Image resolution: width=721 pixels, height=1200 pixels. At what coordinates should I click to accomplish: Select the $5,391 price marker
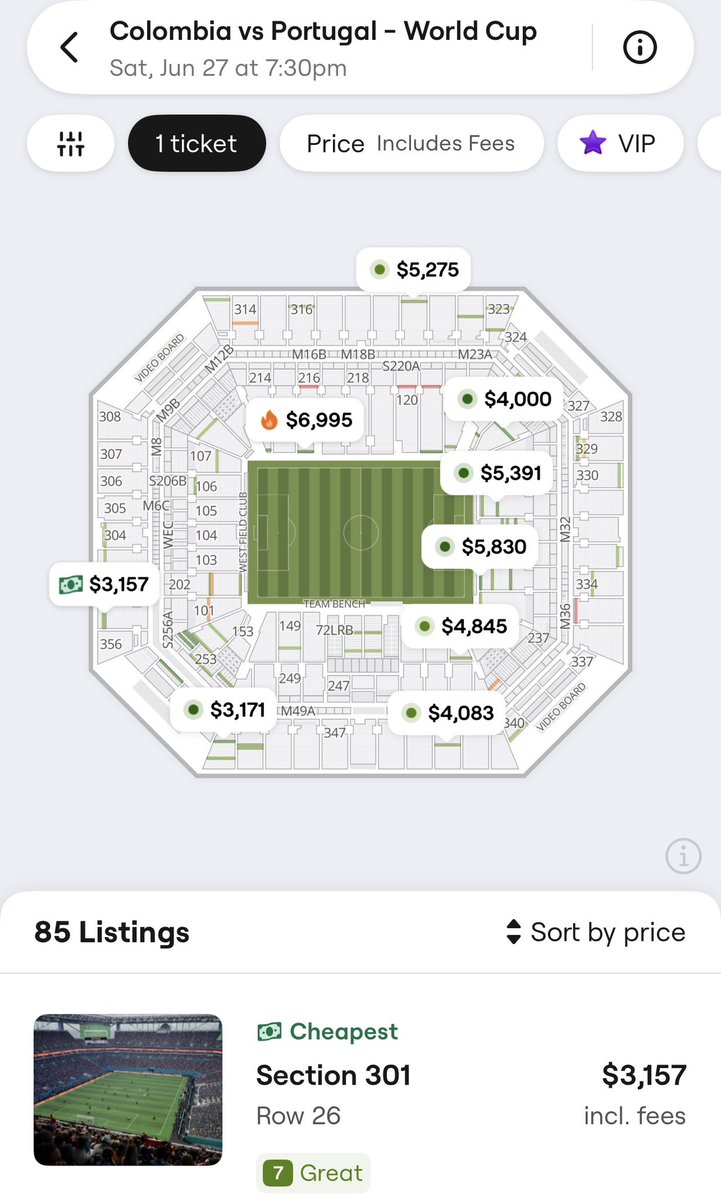[x=497, y=473]
